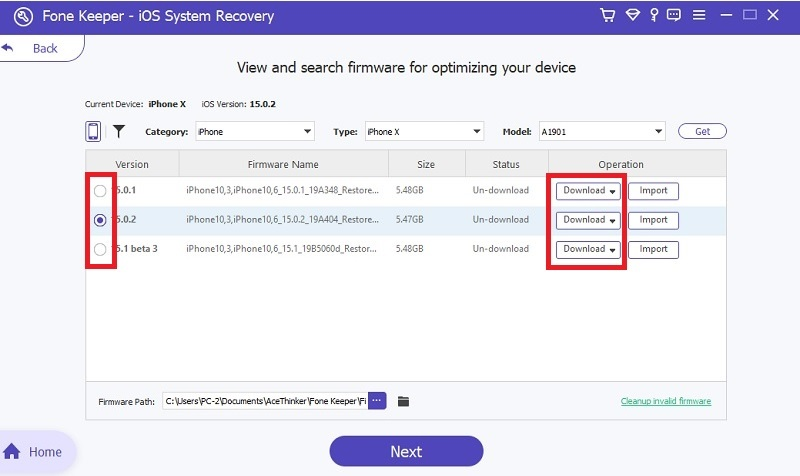Click Download dropdown for 15.0.1 firmware
This screenshot has height=476, width=800.
588,191
